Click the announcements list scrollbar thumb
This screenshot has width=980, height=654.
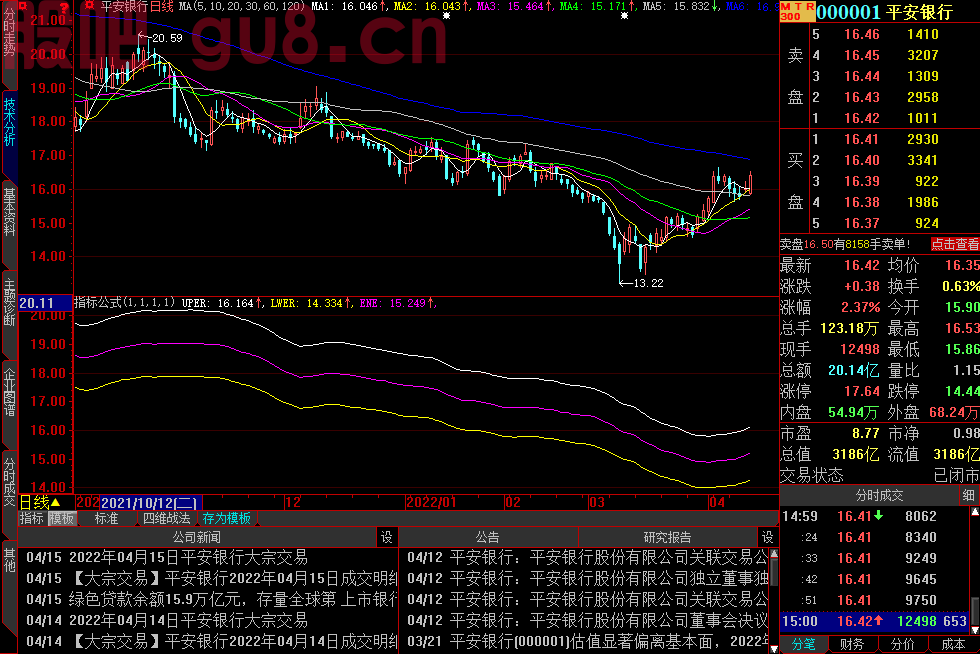coord(774,573)
